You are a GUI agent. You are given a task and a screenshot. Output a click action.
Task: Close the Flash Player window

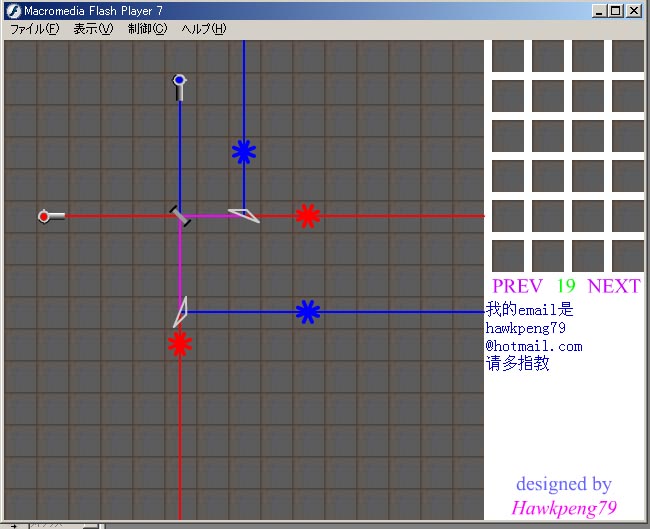634,11
